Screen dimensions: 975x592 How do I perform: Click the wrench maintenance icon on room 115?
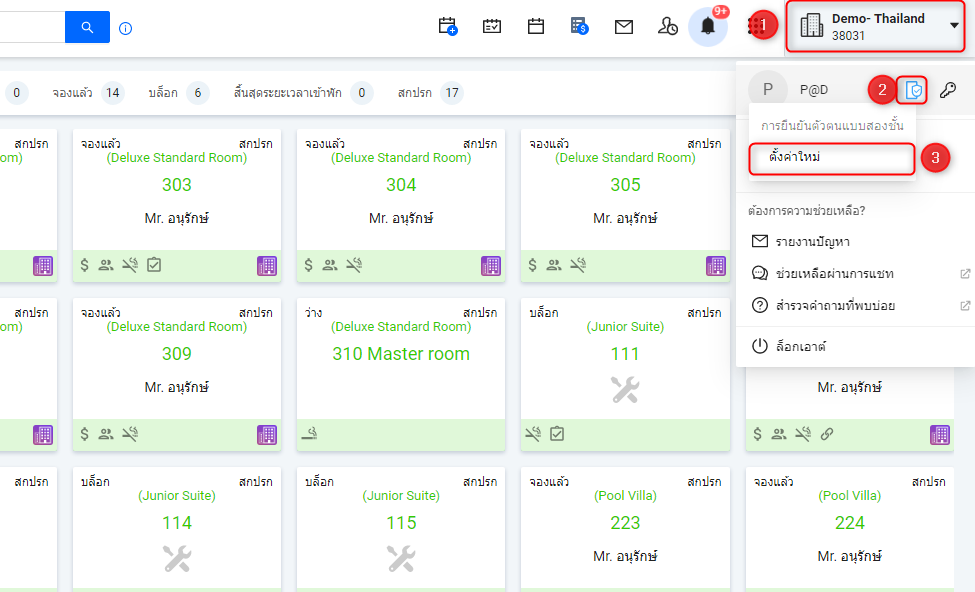click(x=401, y=559)
